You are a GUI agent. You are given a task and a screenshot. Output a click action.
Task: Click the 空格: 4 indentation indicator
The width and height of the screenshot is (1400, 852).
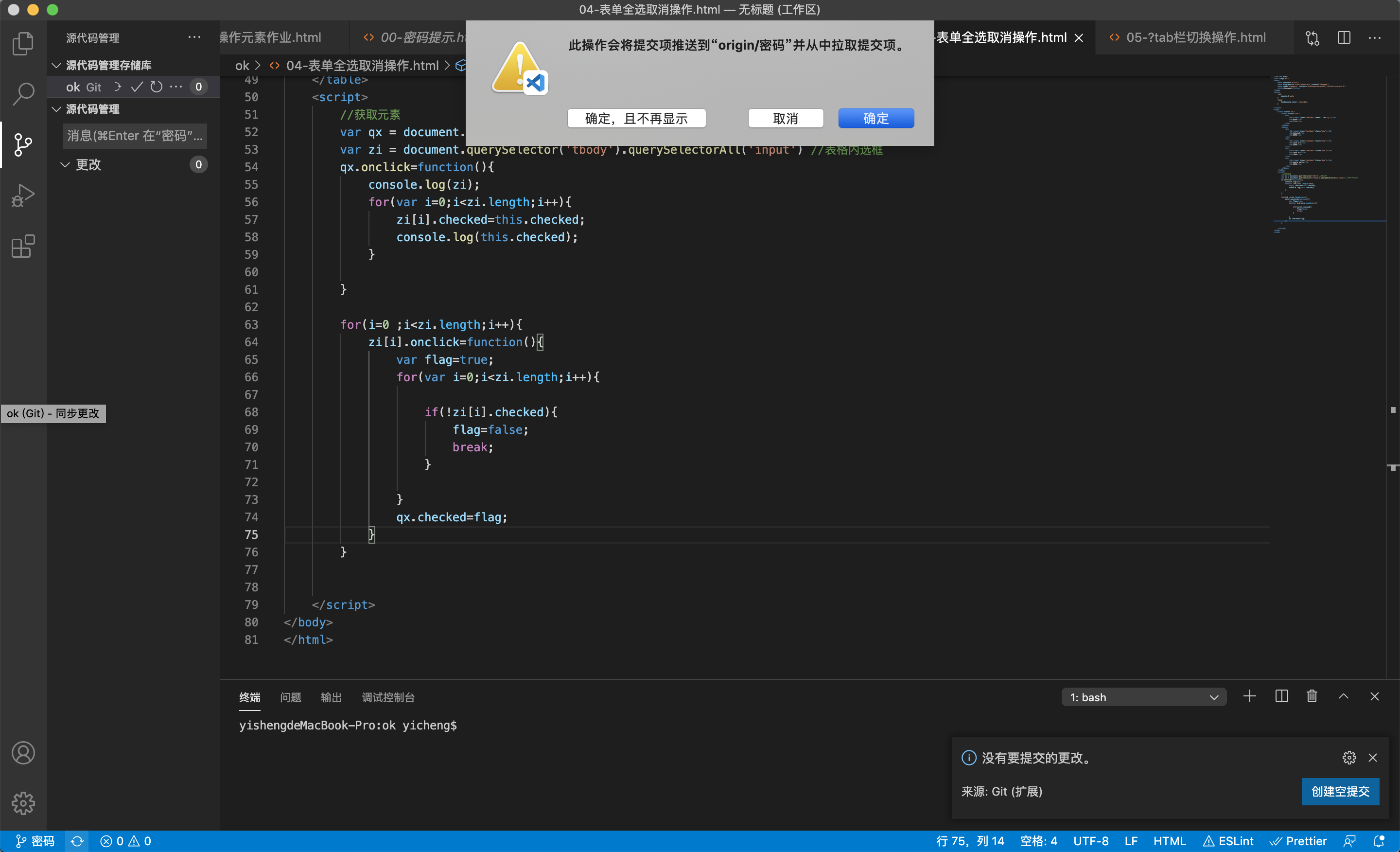click(1039, 841)
